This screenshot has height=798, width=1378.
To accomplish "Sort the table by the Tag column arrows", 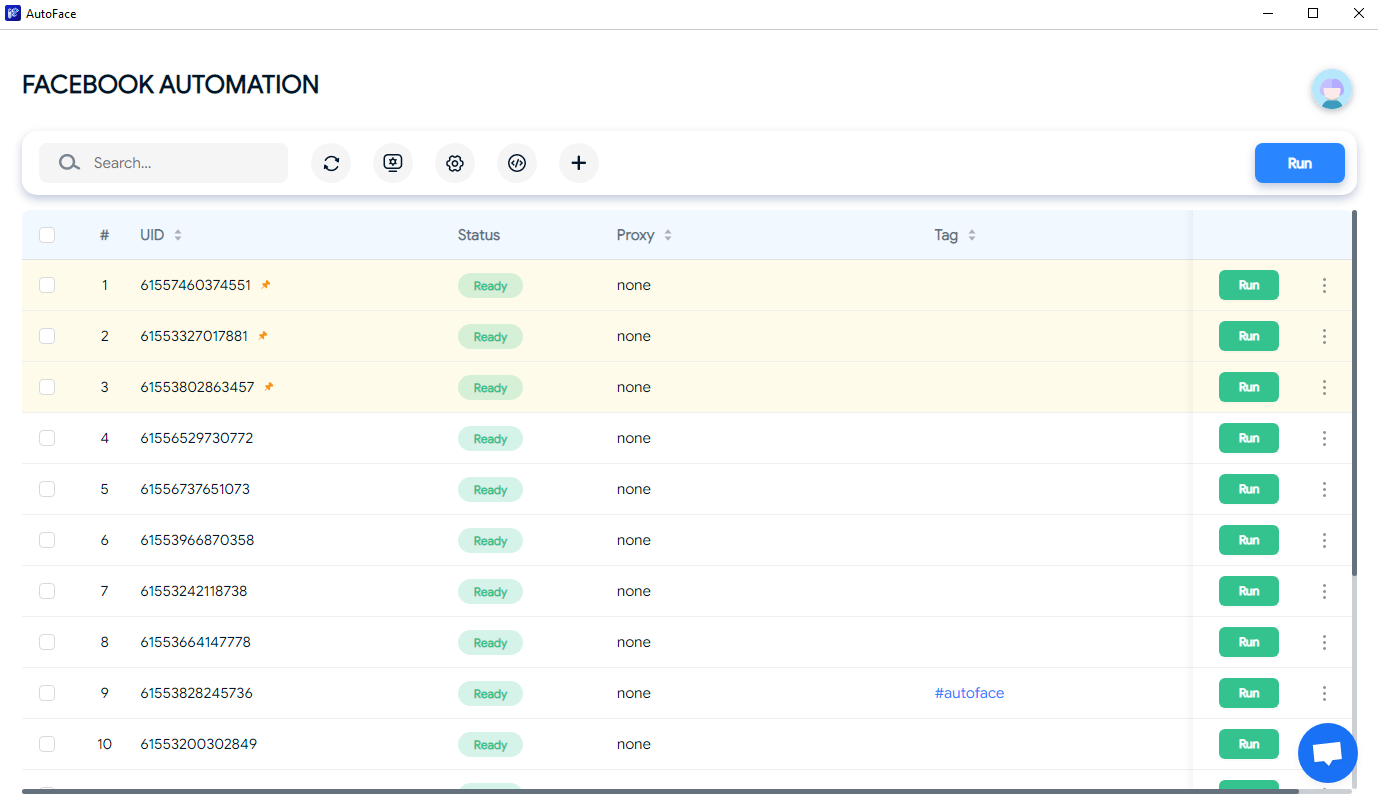I will [972, 235].
